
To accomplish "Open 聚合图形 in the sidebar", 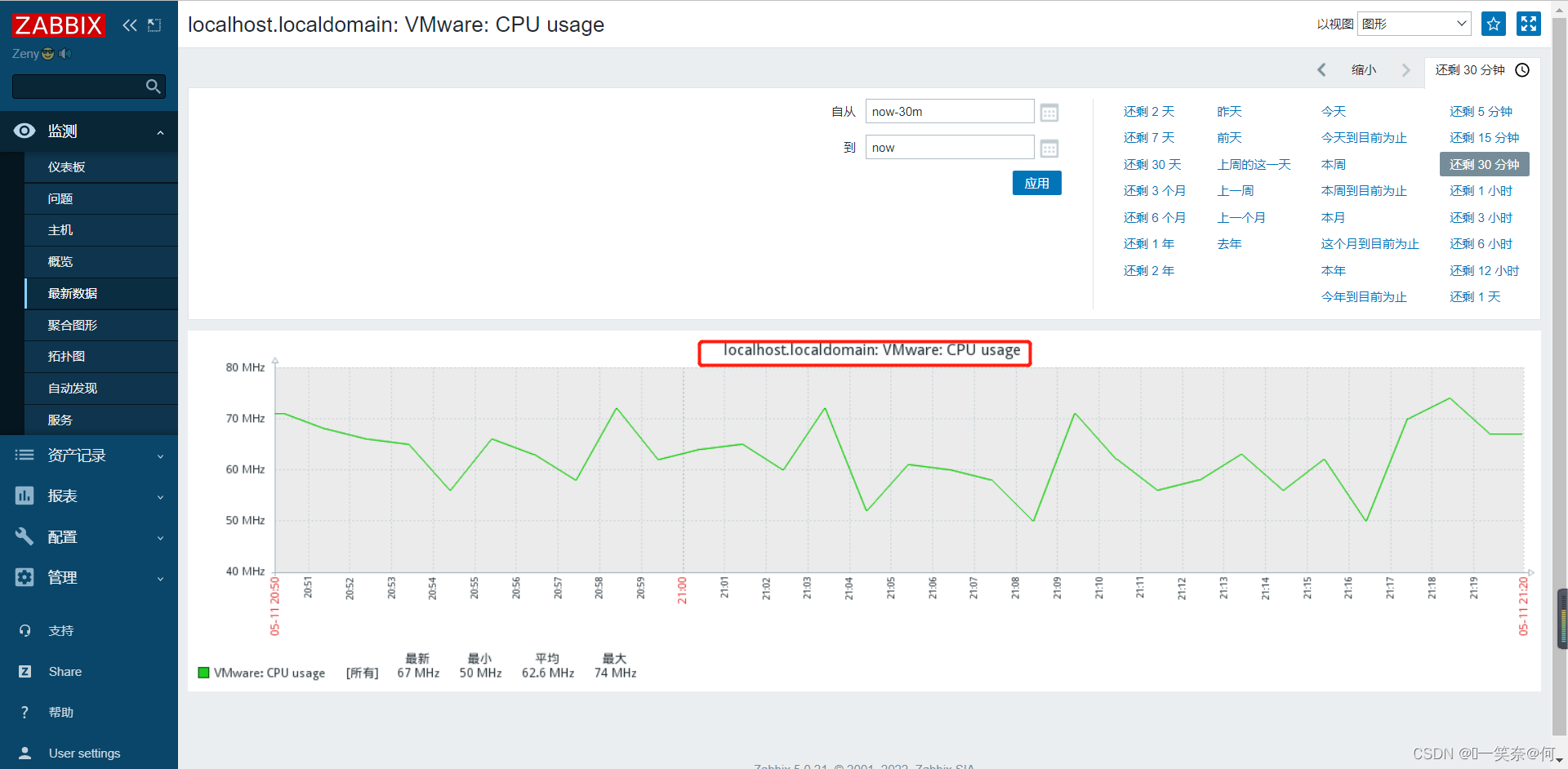I will coord(101,325).
